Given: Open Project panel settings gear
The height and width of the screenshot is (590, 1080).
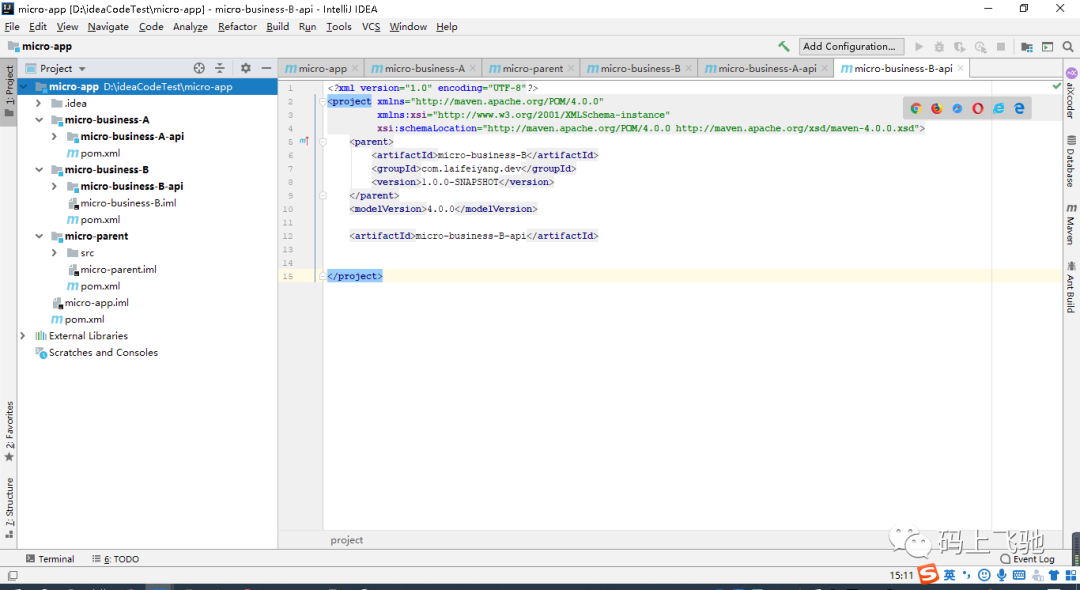Looking at the screenshot, I should point(246,68).
